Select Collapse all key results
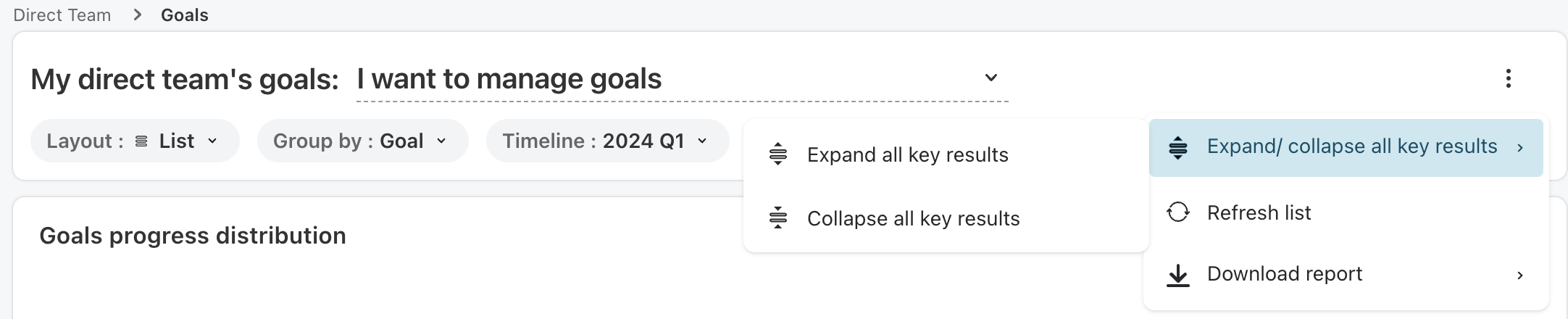This screenshot has height=319, width=1568. tap(913, 218)
